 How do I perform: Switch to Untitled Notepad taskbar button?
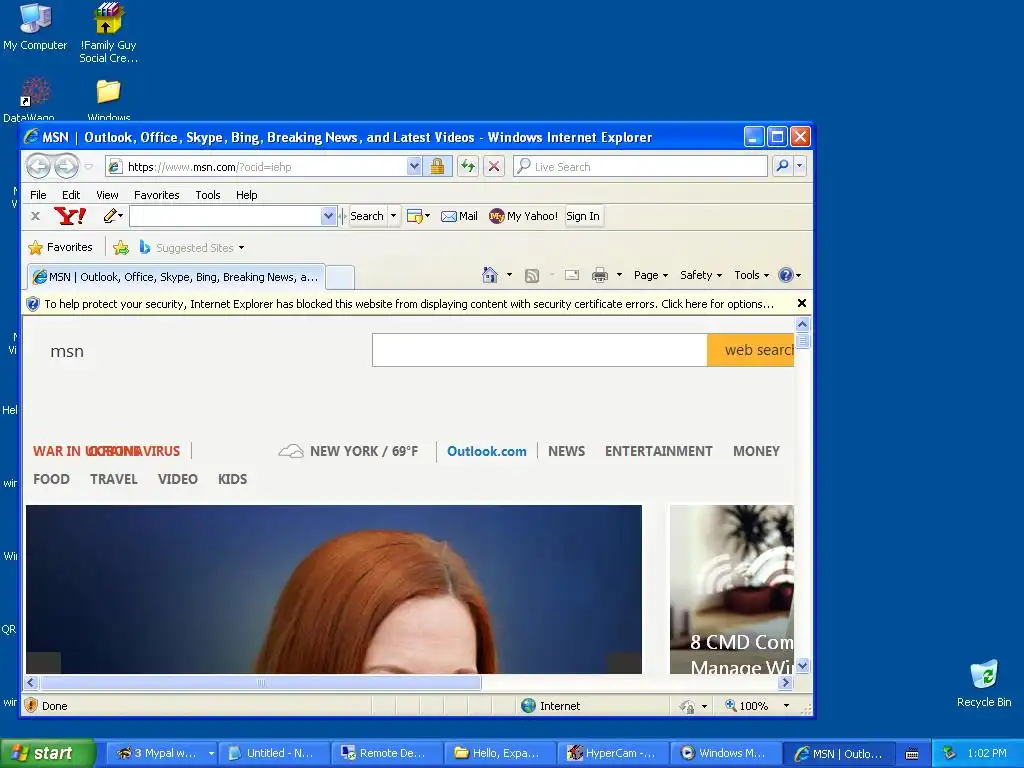click(x=274, y=753)
